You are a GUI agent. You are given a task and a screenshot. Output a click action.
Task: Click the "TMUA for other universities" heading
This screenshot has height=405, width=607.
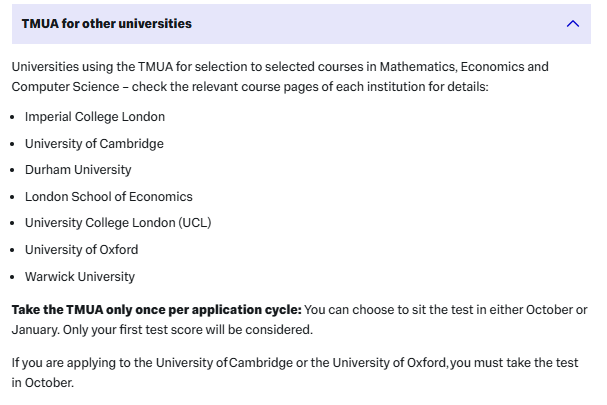[x=107, y=23]
